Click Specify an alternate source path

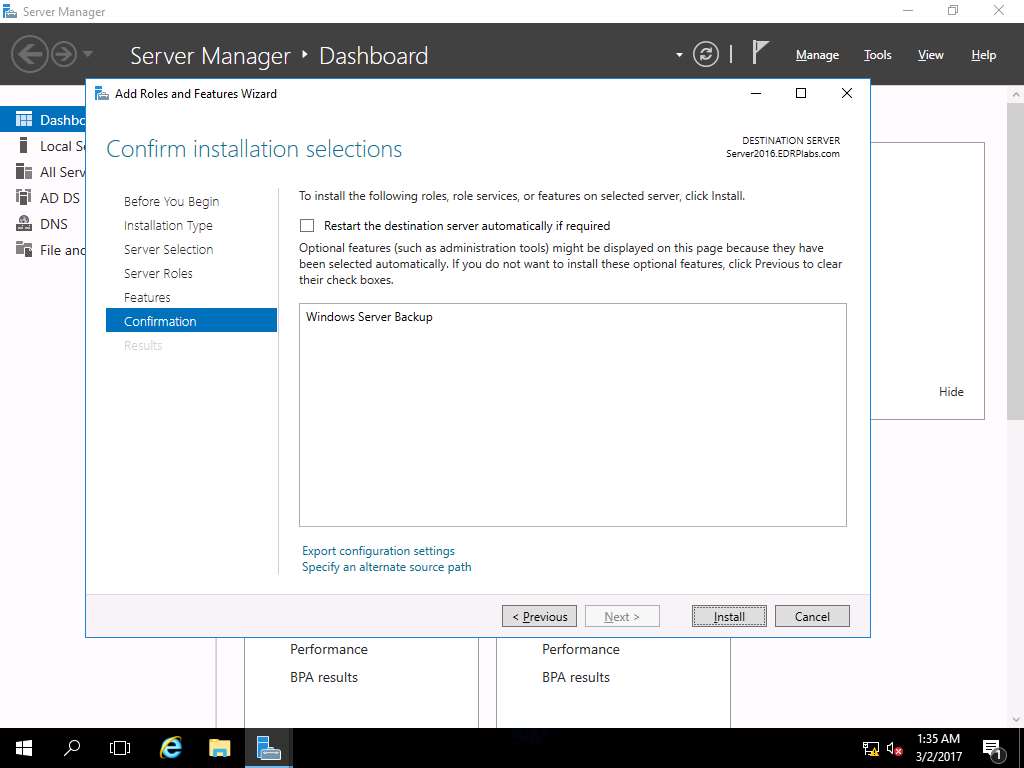click(x=386, y=567)
